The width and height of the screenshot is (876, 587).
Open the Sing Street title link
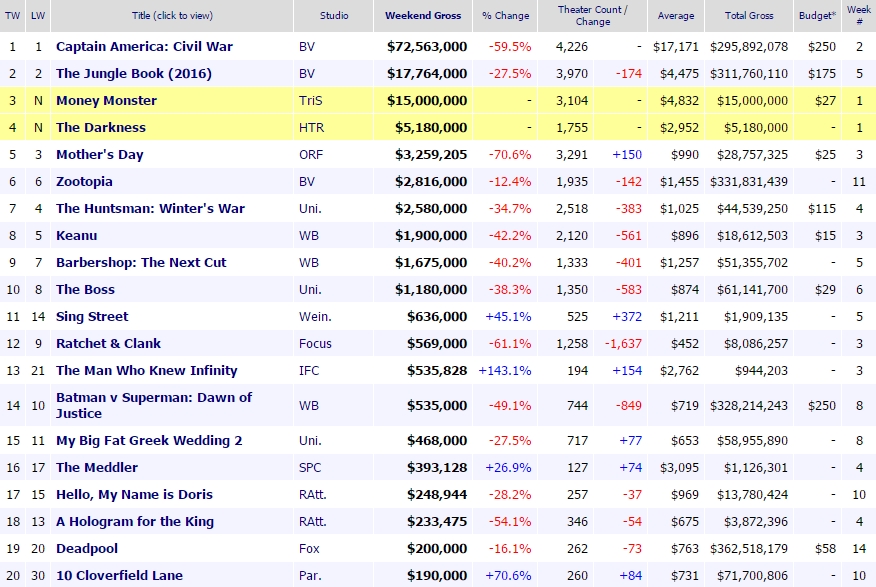92,317
